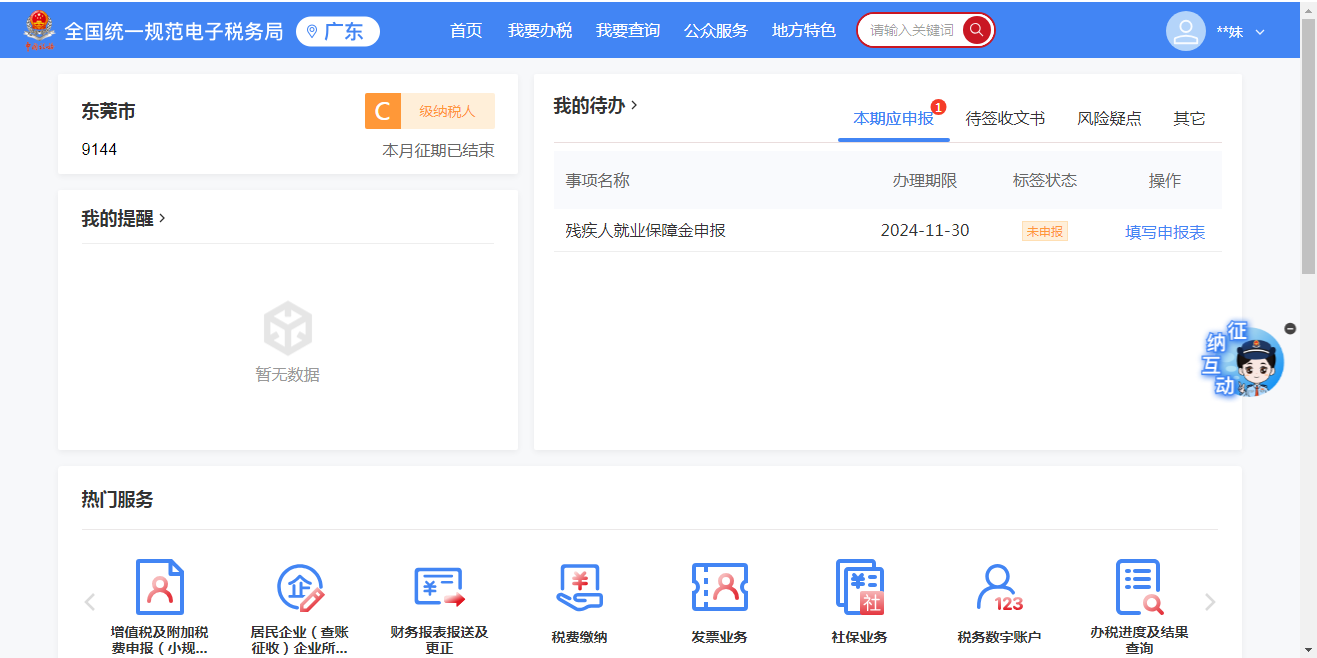
Task: Click the orange C taxpayer grade badge
Action: pyautogui.click(x=383, y=111)
